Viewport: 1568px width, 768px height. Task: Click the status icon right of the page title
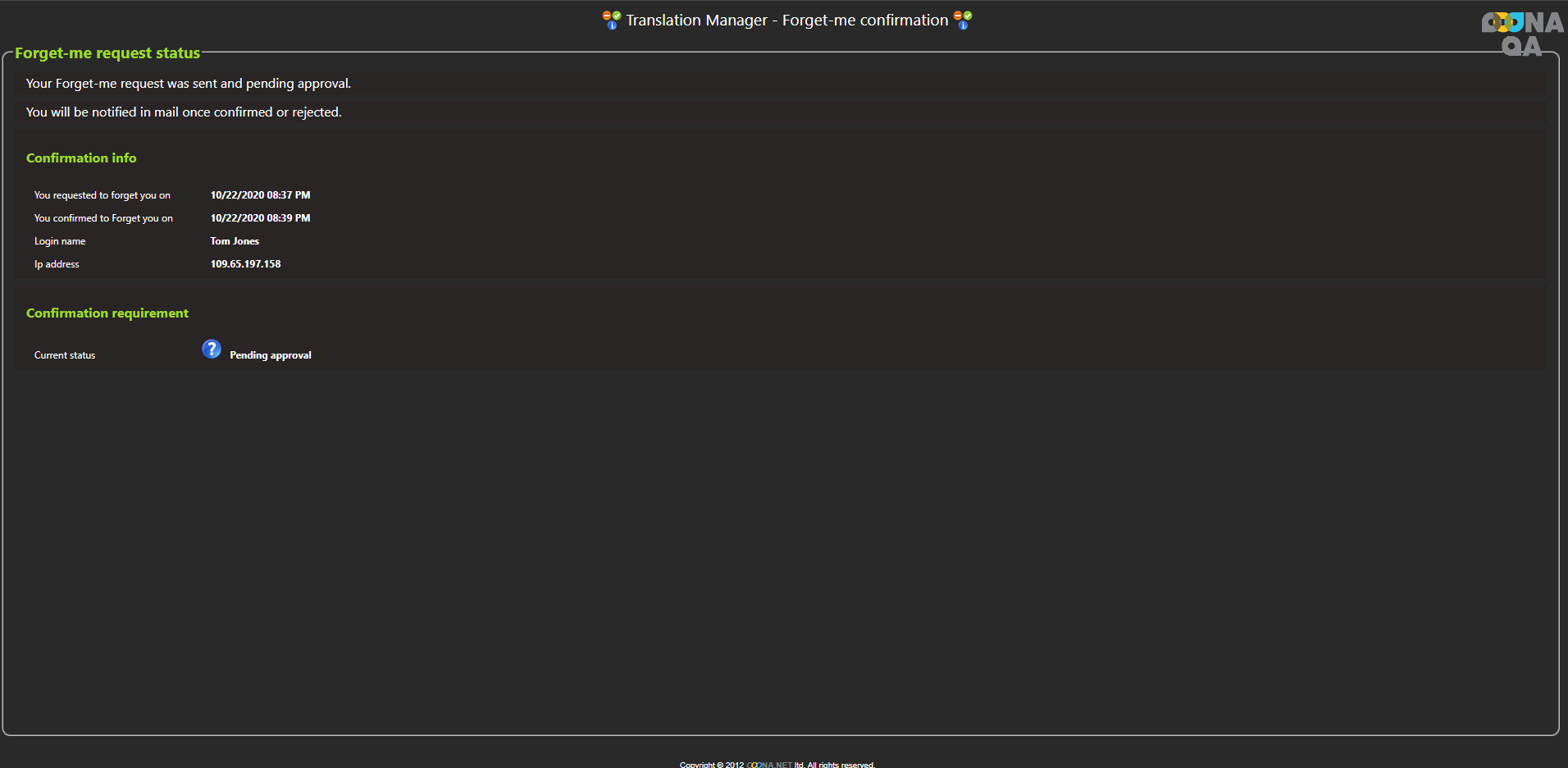(x=963, y=20)
